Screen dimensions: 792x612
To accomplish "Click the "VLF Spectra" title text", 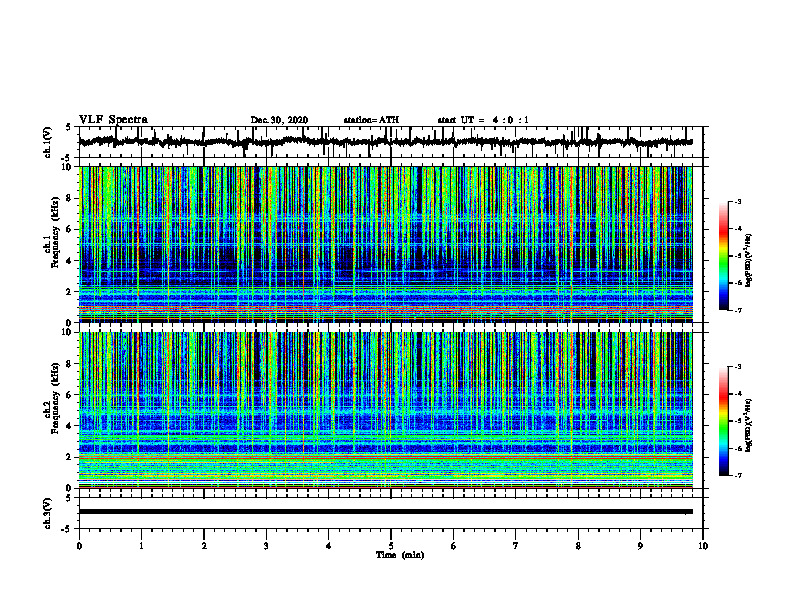I will 113,120.
